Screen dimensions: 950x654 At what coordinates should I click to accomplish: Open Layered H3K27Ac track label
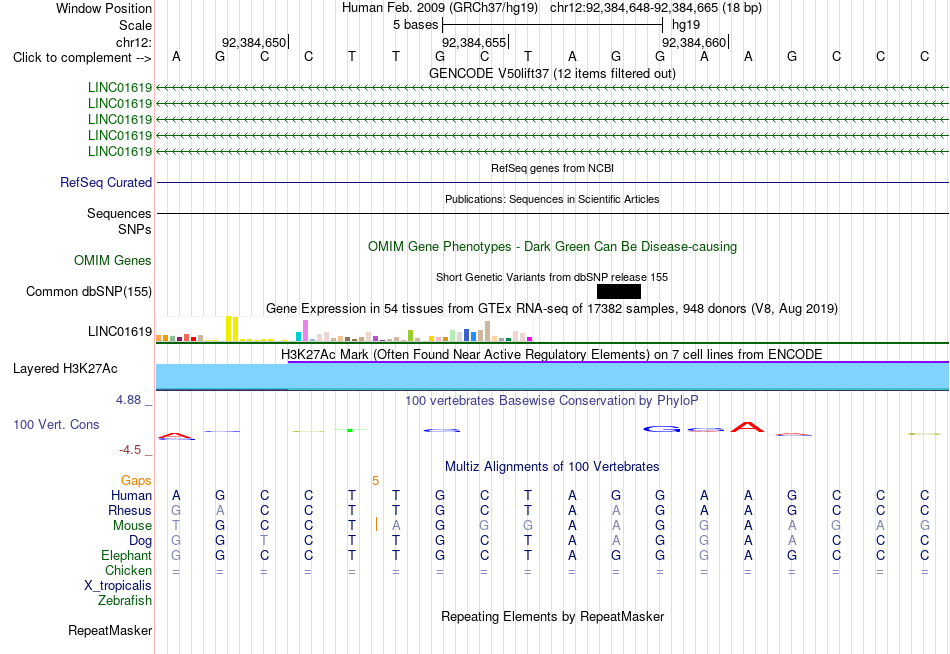(65, 369)
